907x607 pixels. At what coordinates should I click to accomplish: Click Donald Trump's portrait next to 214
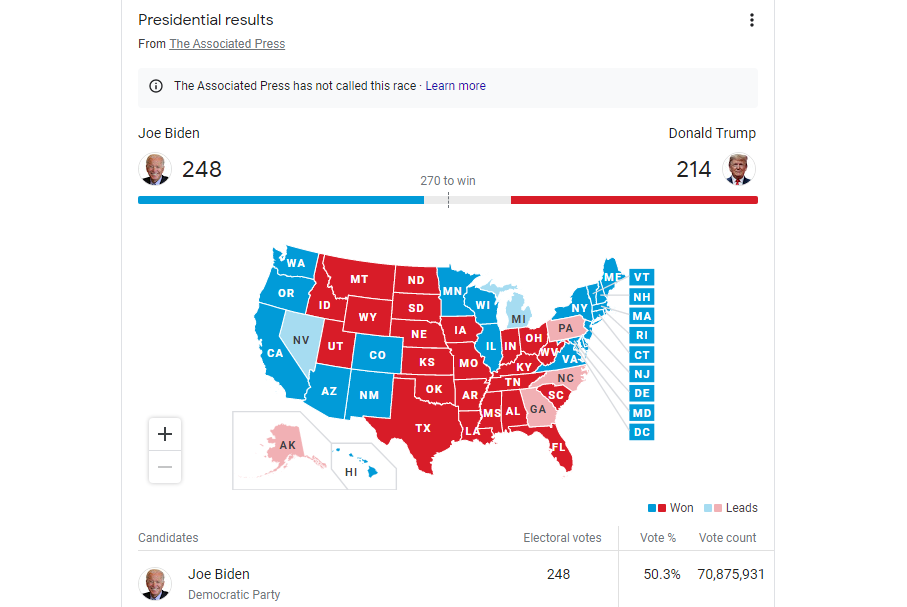pos(739,169)
